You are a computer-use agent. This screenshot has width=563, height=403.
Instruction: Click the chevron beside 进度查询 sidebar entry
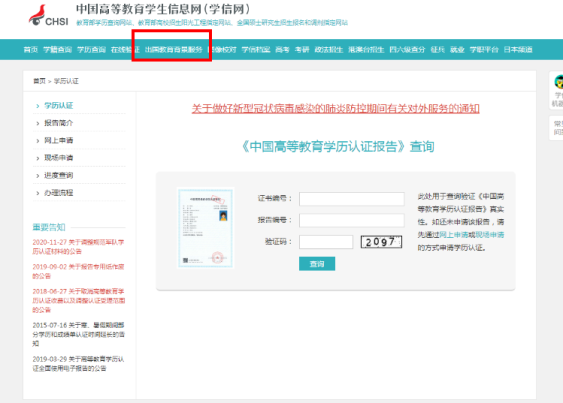click(x=38, y=176)
